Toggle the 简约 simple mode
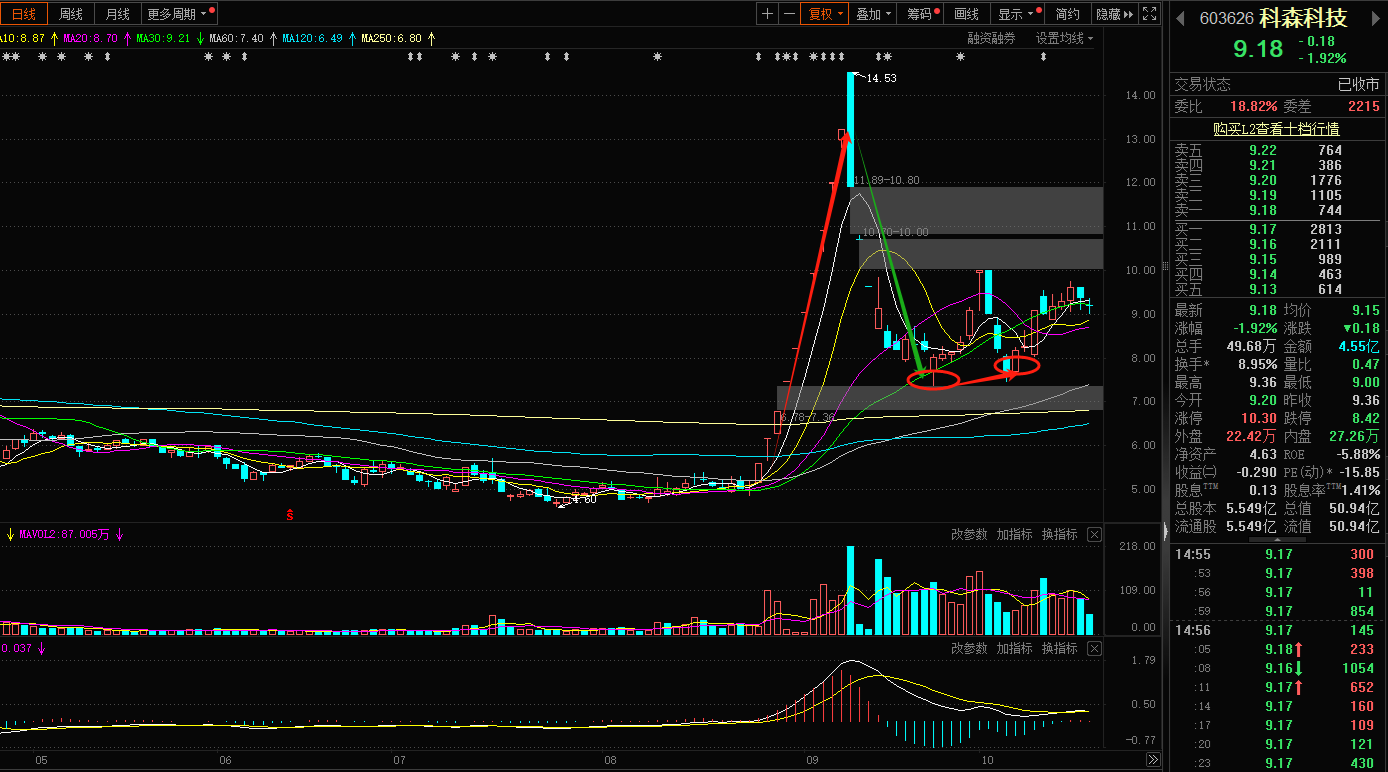 (1067, 14)
